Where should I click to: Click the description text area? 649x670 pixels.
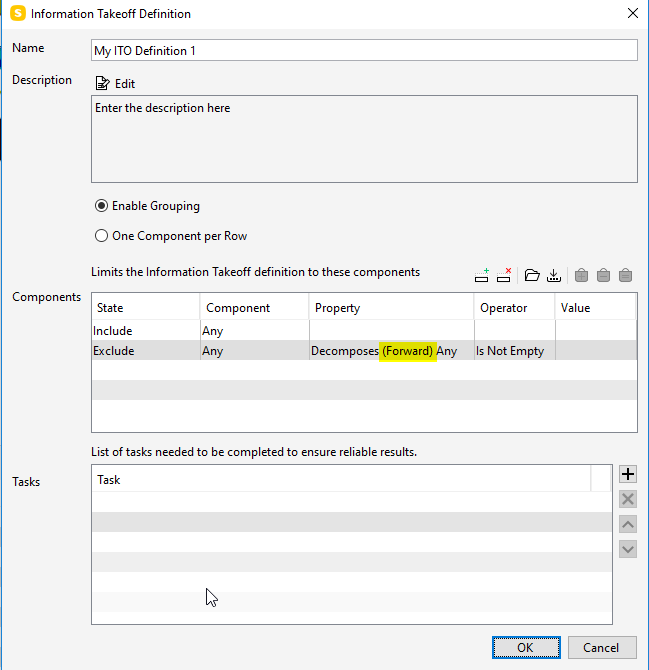[x=364, y=139]
